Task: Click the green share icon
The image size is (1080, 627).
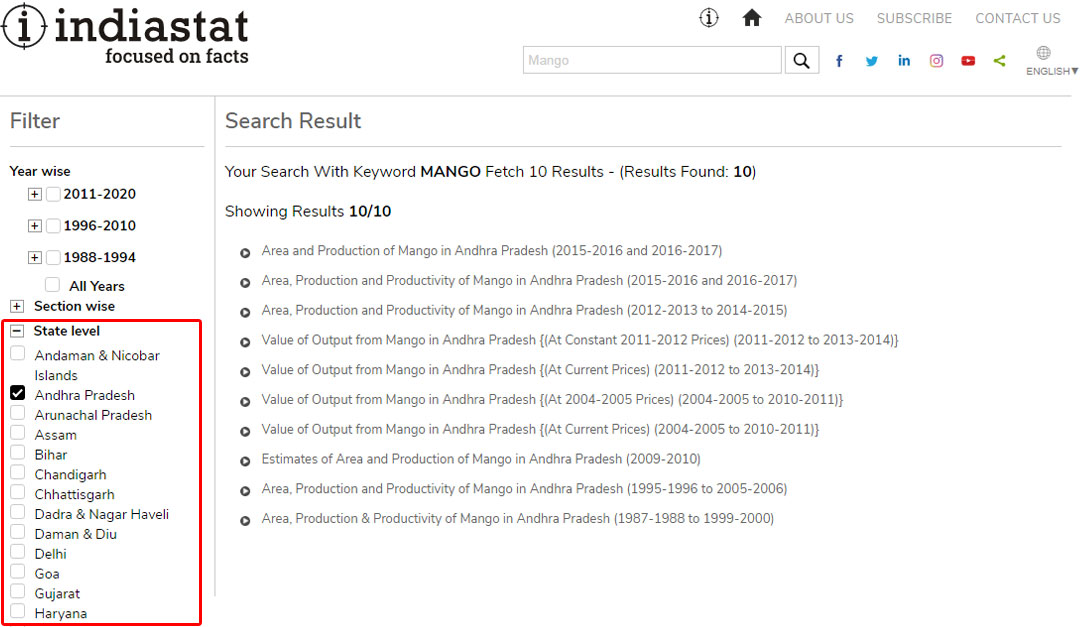Action: pos(999,61)
